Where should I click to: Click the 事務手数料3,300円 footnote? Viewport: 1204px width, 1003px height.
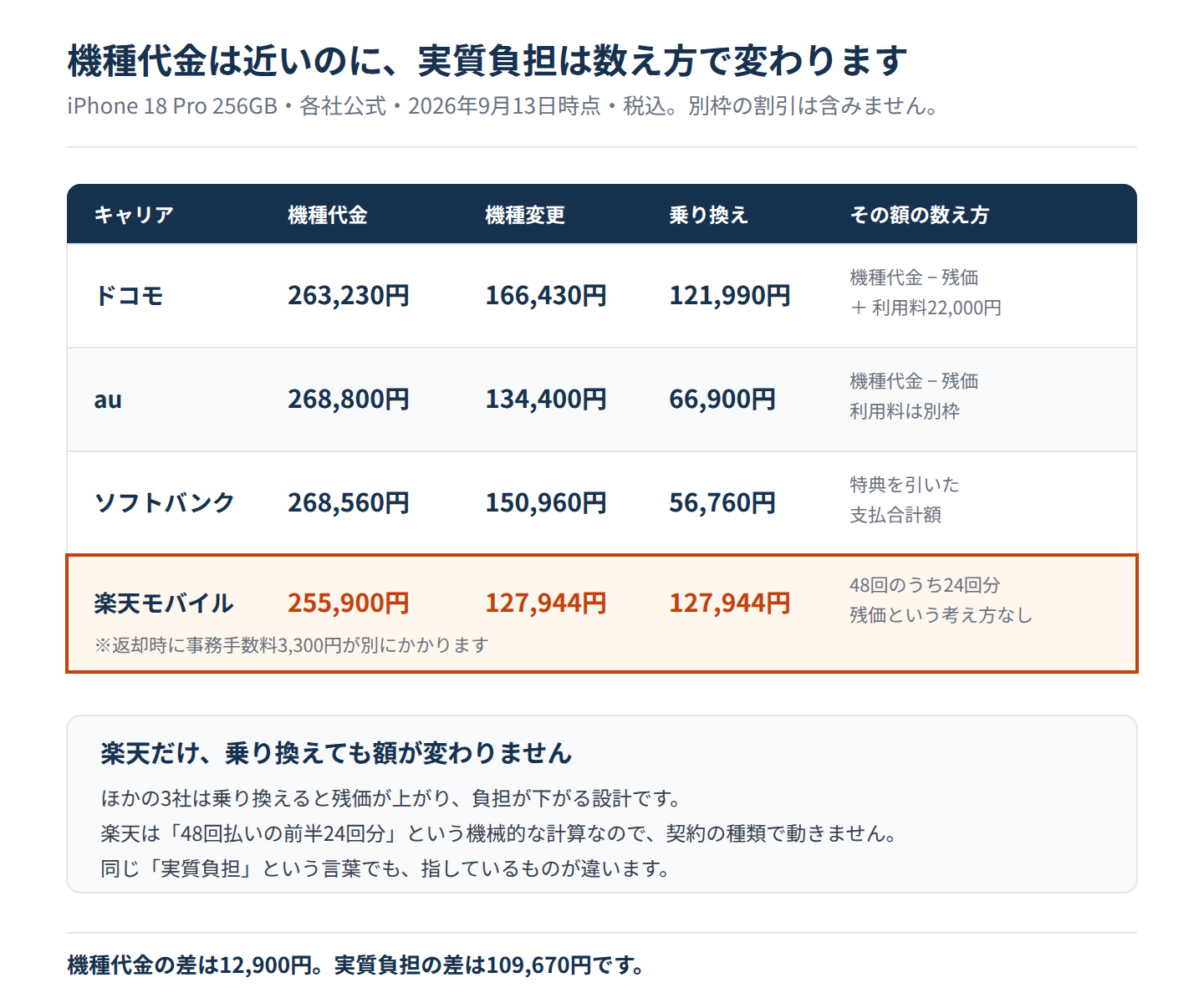click(291, 645)
